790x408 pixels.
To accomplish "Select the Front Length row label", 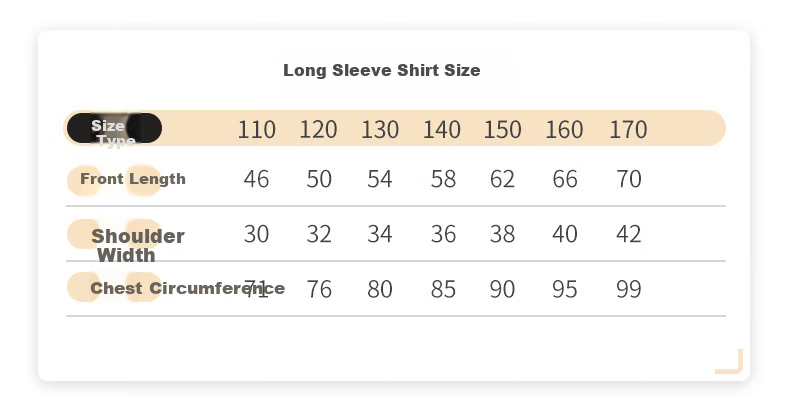I will click(133, 179).
